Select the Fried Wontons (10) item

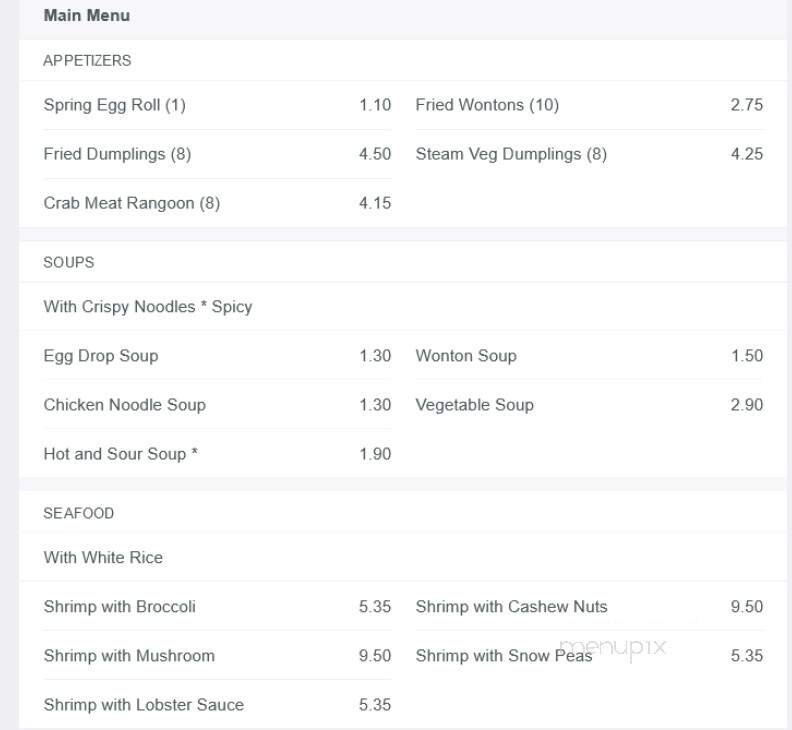[x=487, y=105]
